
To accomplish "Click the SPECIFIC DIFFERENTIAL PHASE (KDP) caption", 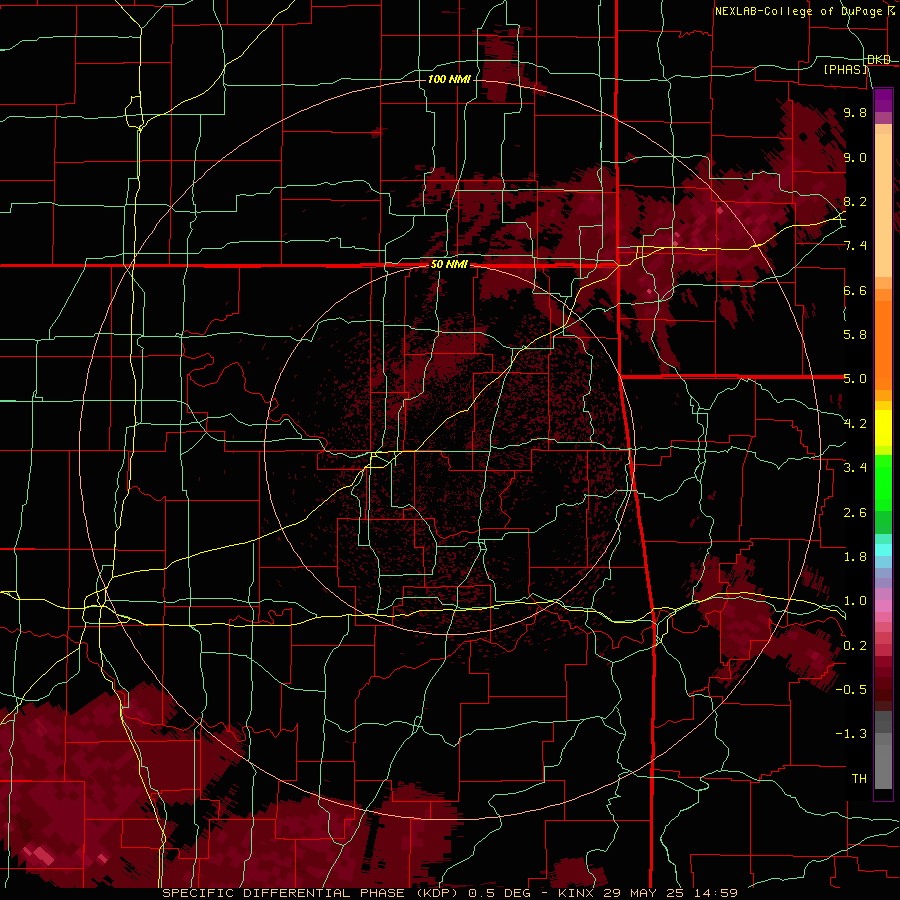I will (x=312, y=893).
